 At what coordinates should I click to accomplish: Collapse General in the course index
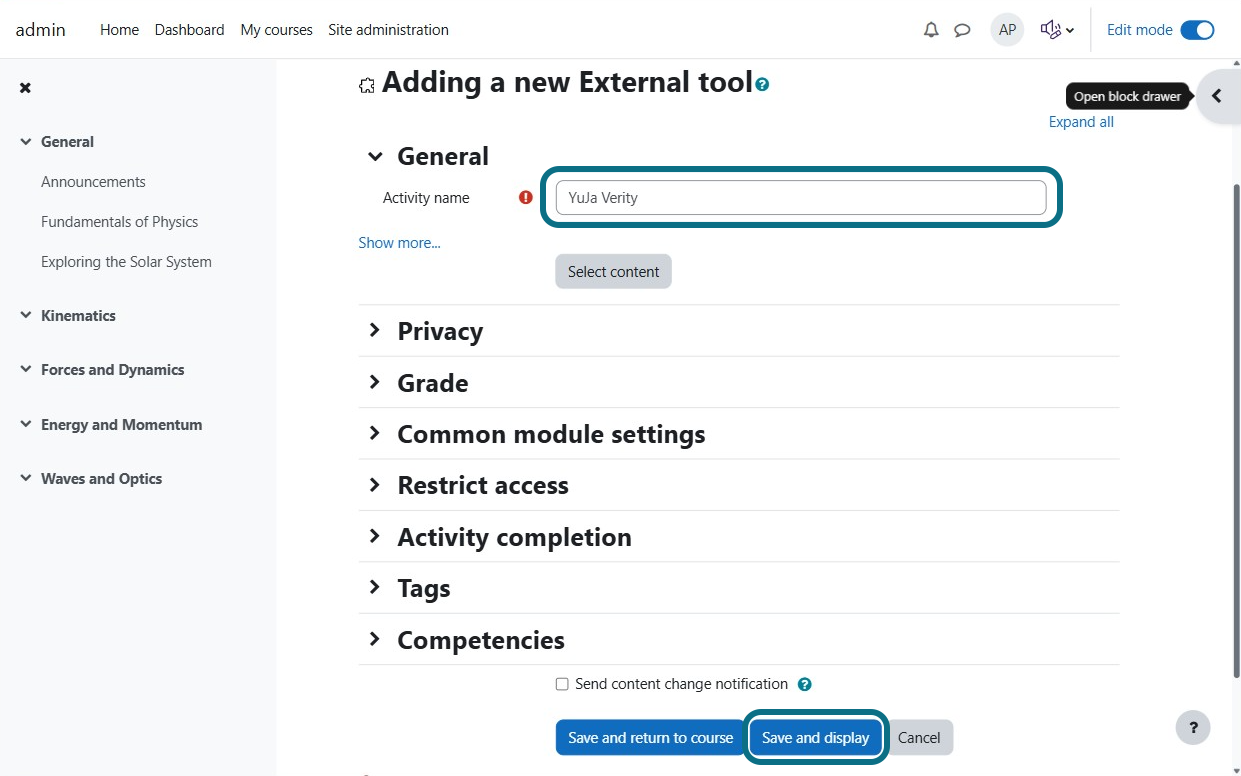[x=25, y=142]
